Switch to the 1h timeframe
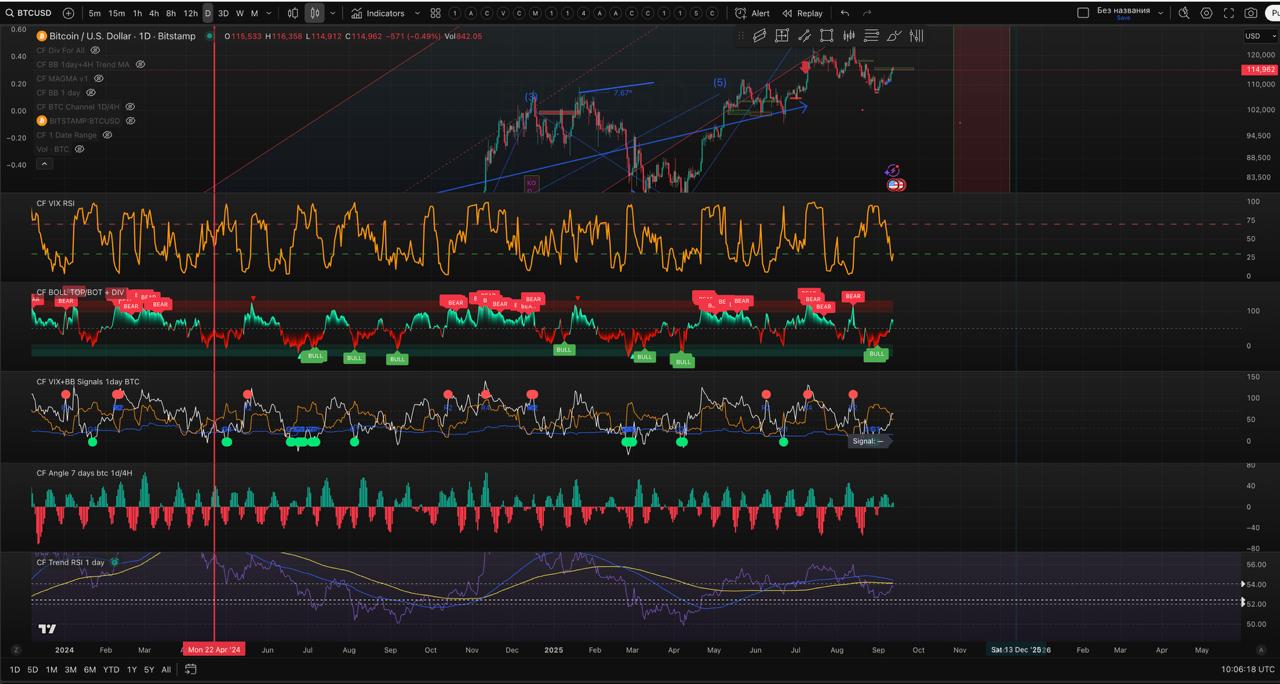 click(137, 13)
